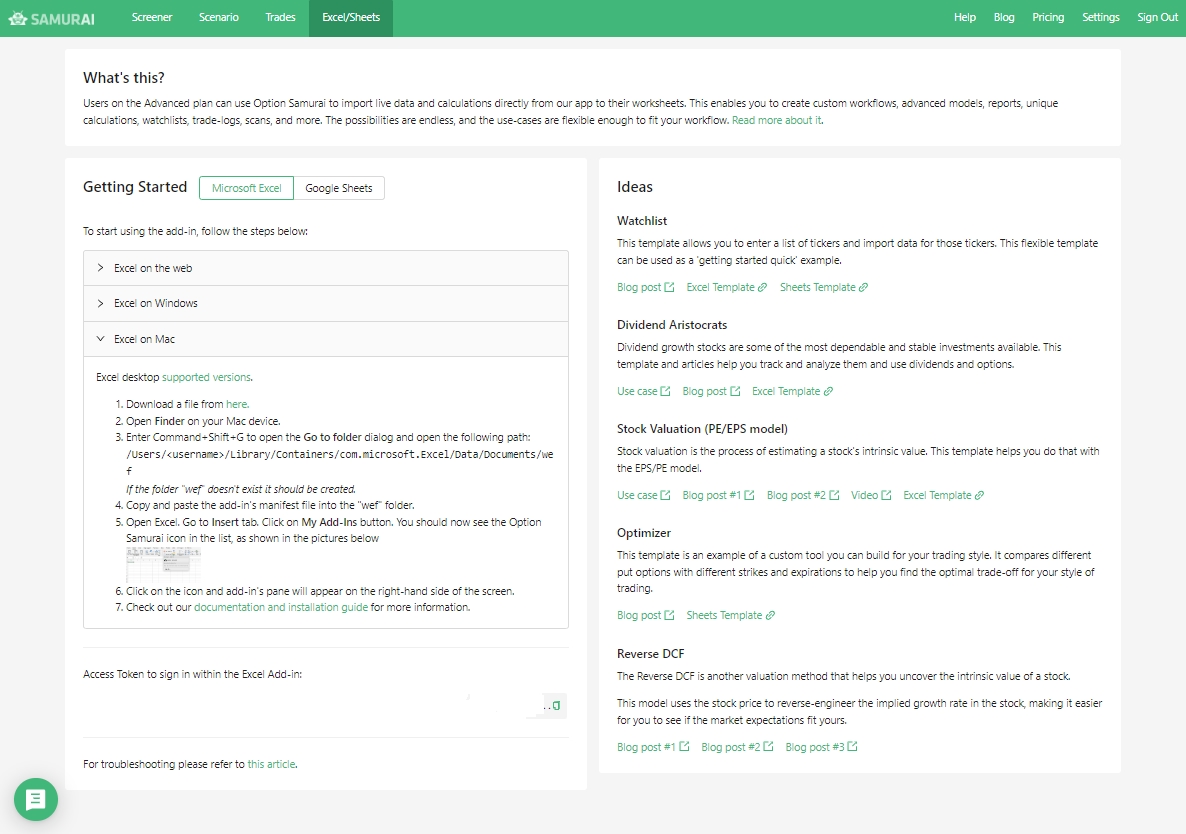Viewport: 1186px width, 834px height.
Task: Click the 'Access Token to sign in' label
Action: tap(192, 674)
